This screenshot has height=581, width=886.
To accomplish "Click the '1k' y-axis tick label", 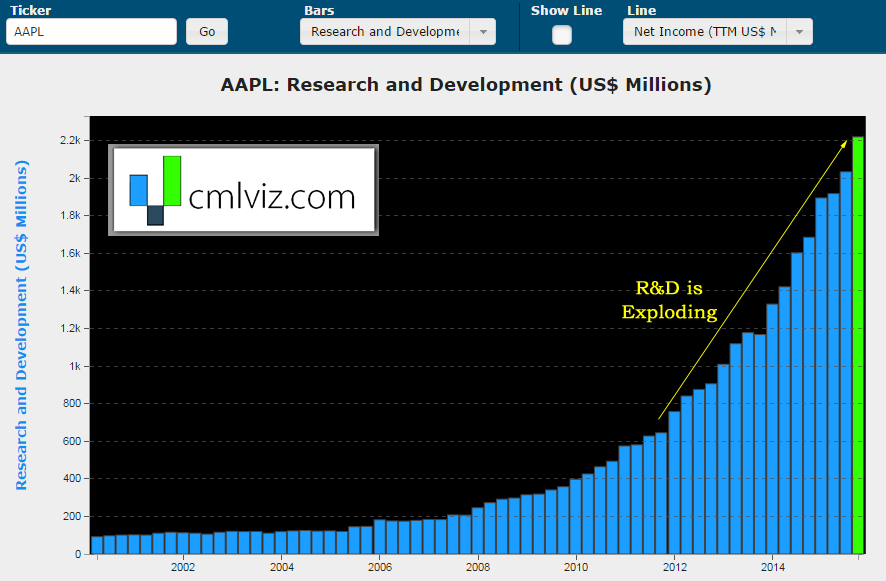I will 75,366.
